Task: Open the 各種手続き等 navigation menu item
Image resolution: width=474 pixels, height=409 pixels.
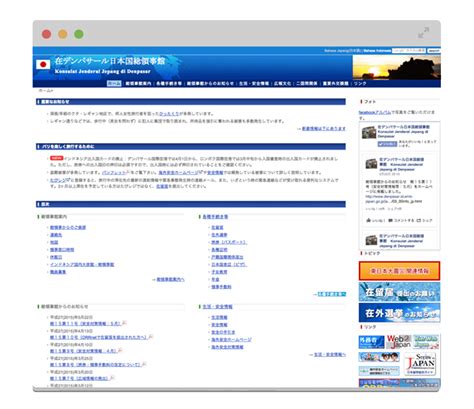Action: (169, 83)
